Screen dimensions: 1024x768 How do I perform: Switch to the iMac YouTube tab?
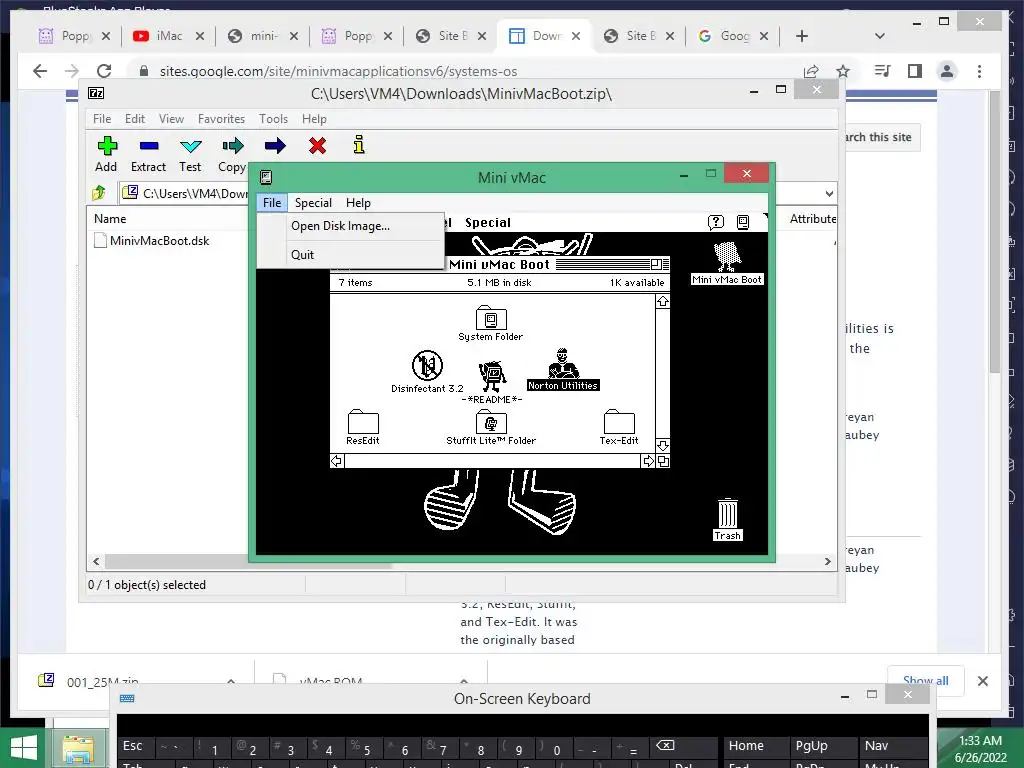point(168,36)
